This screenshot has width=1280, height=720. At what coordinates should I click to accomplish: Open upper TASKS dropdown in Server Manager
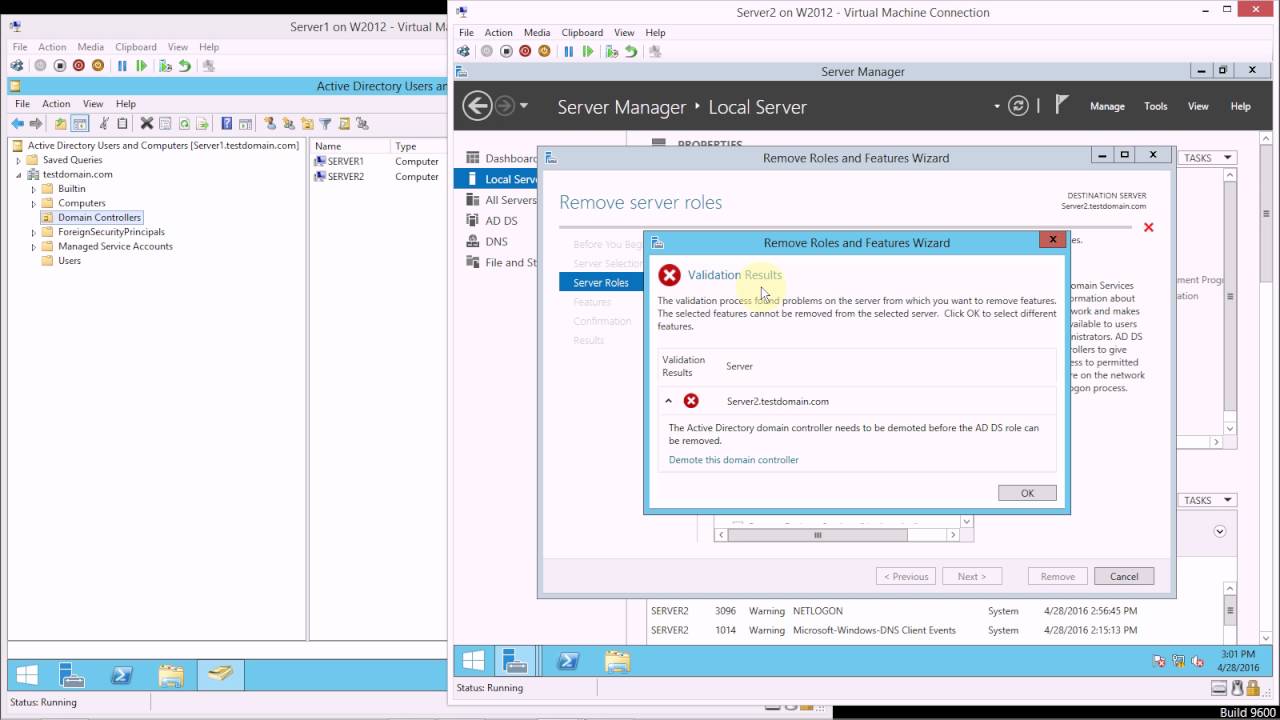click(1207, 158)
